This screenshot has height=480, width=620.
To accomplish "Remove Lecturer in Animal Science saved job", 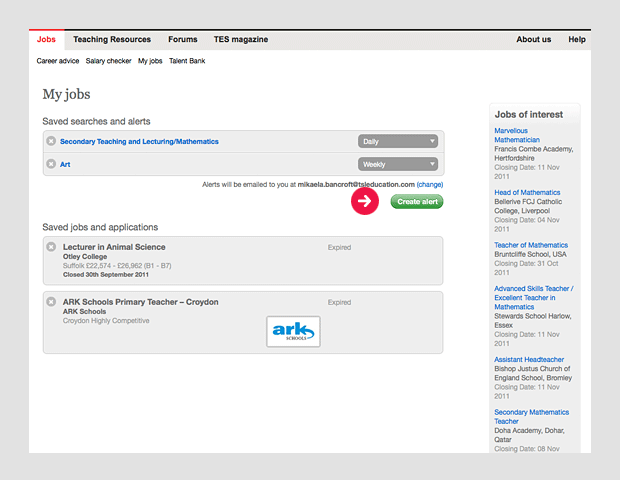I will [x=51, y=247].
